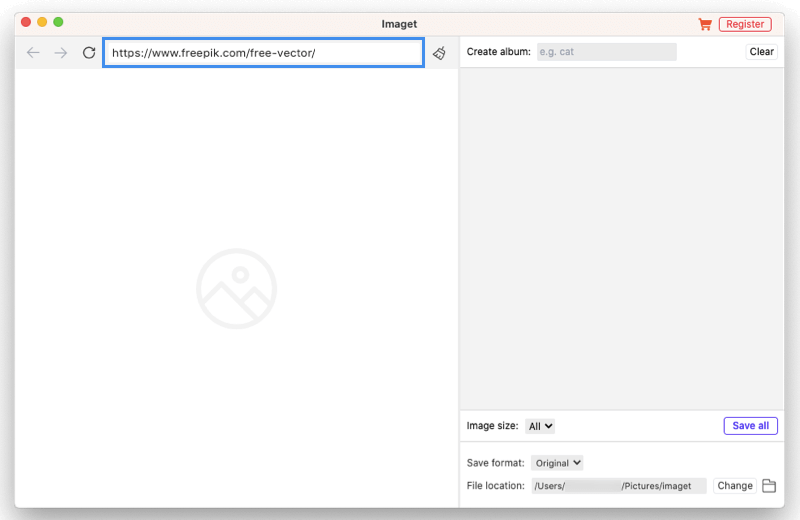The image size is (800, 520).
Task: Expand the Image size dropdown
Action: click(x=540, y=426)
